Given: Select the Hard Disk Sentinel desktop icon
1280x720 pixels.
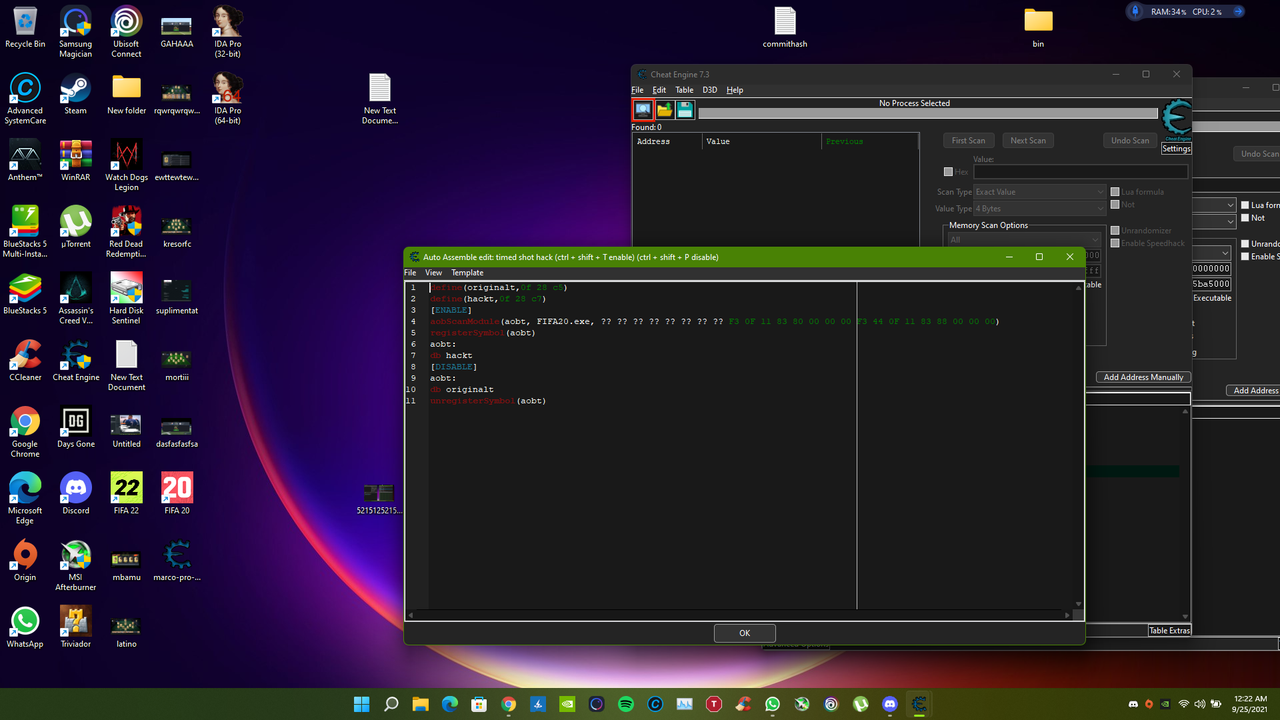Looking at the screenshot, I should coord(126,299).
